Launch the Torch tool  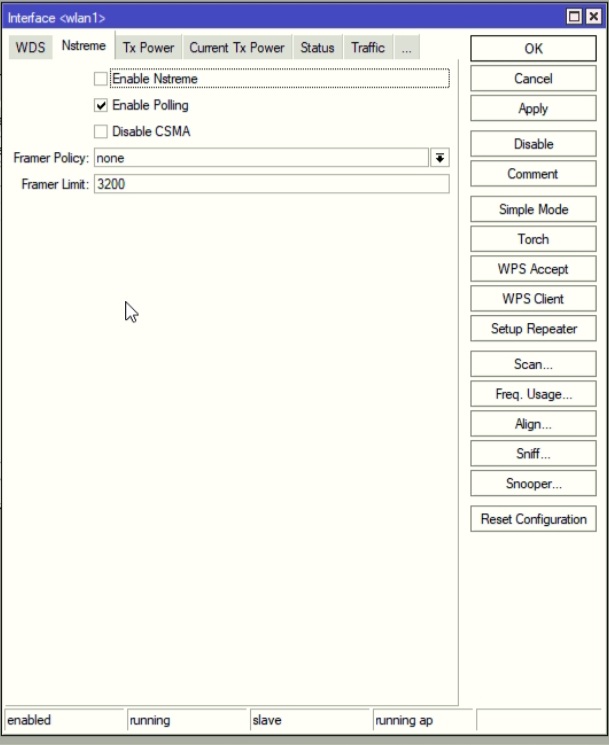tap(533, 239)
